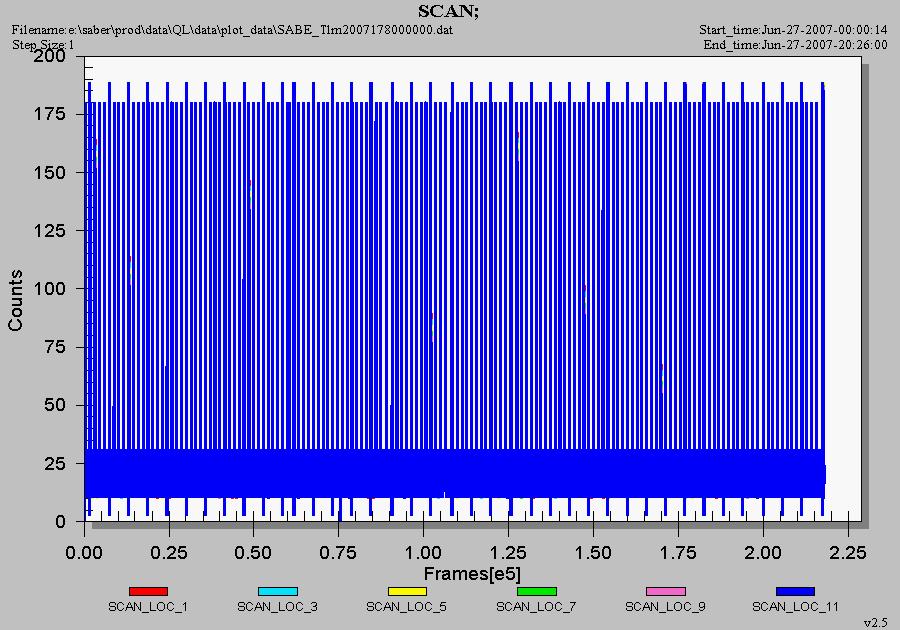Select the SCAN_LOC_5 legend label
Screen dimensions: 900x630
tap(406, 606)
